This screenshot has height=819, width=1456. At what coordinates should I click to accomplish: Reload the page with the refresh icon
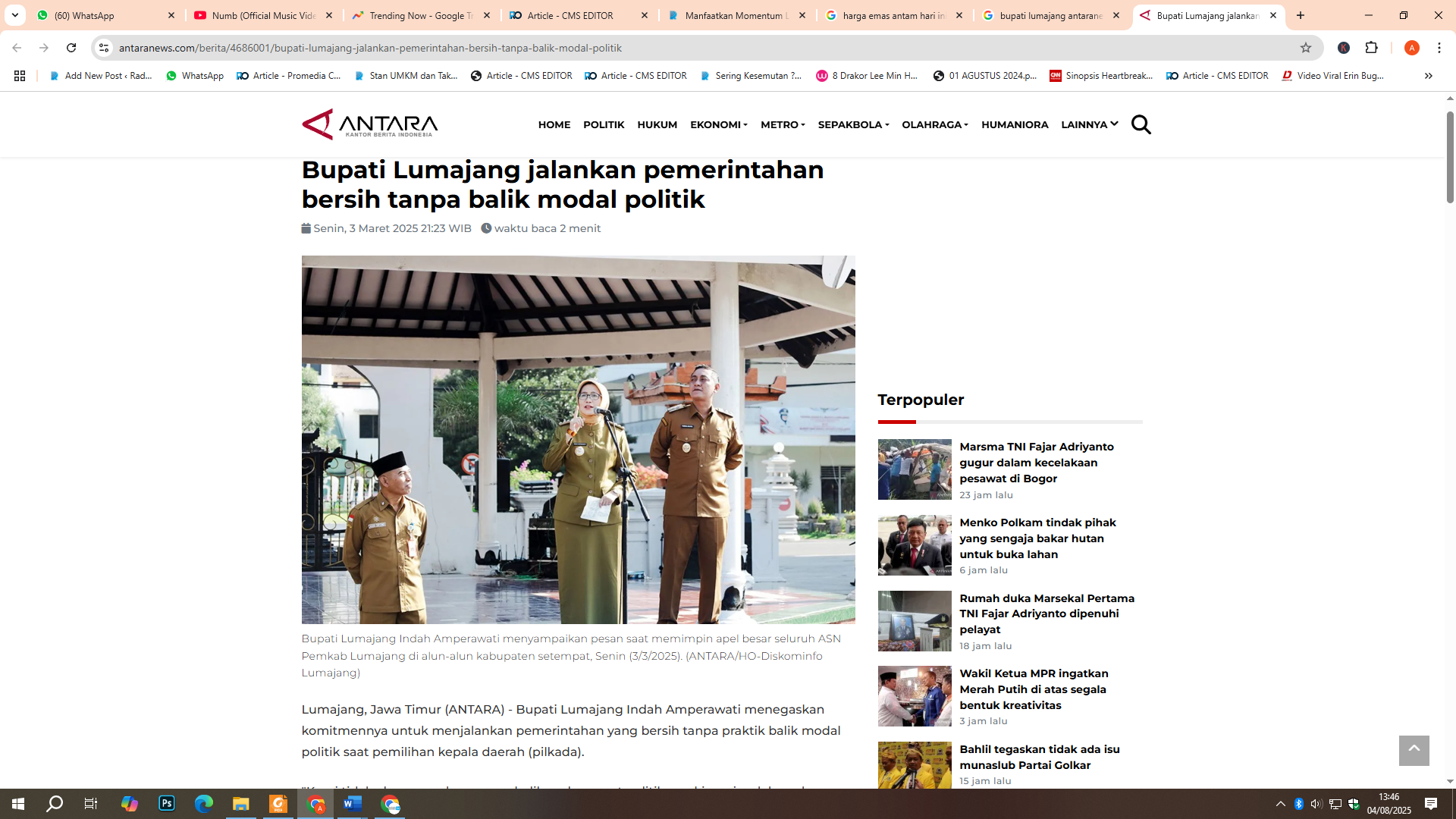coord(71,48)
